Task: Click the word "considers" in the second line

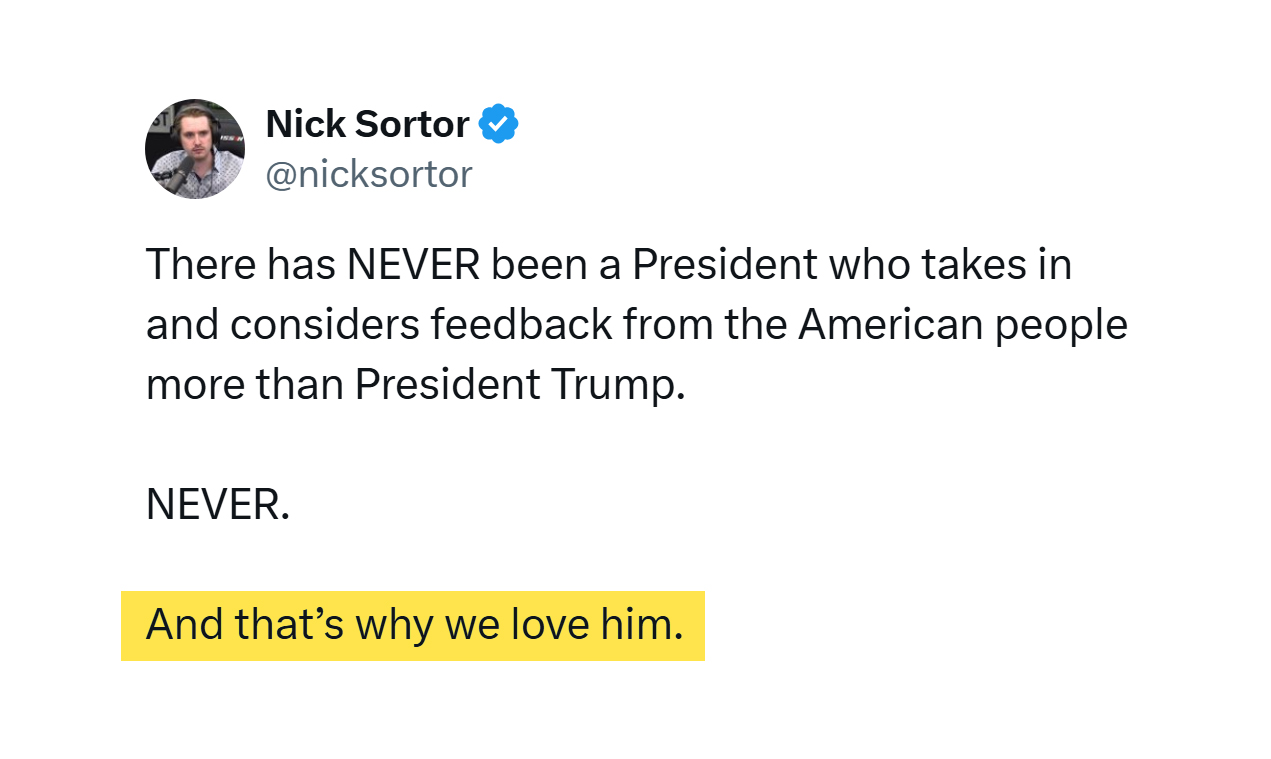Action: pos(325,325)
